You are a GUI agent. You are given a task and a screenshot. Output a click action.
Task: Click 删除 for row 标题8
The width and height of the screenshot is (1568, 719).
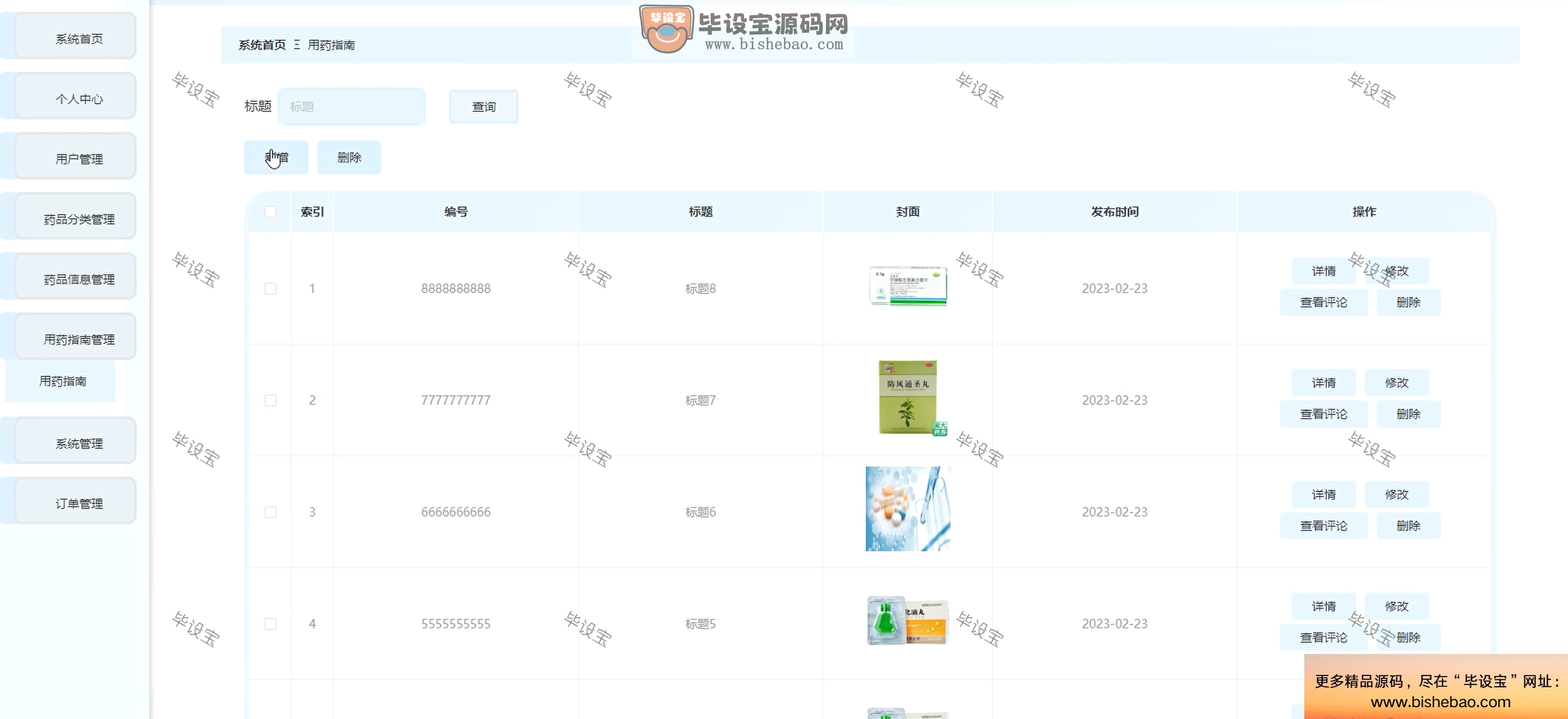[x=1408, y=302]
